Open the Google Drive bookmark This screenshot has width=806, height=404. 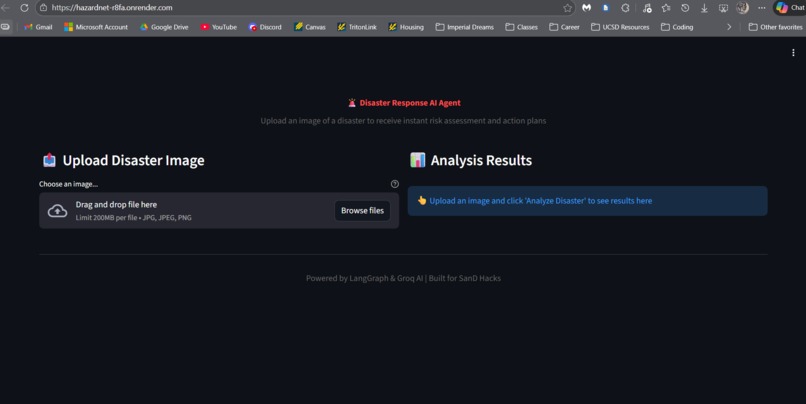point(164,27)
